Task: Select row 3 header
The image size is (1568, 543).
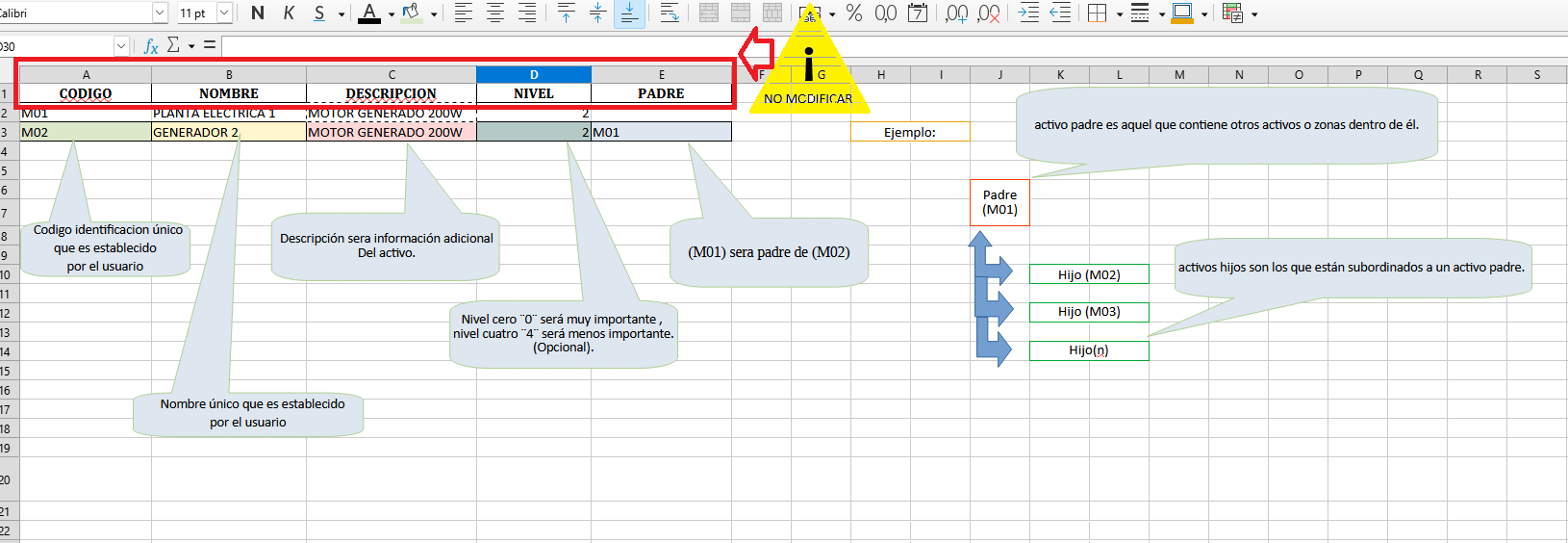Action: (6, 132)
